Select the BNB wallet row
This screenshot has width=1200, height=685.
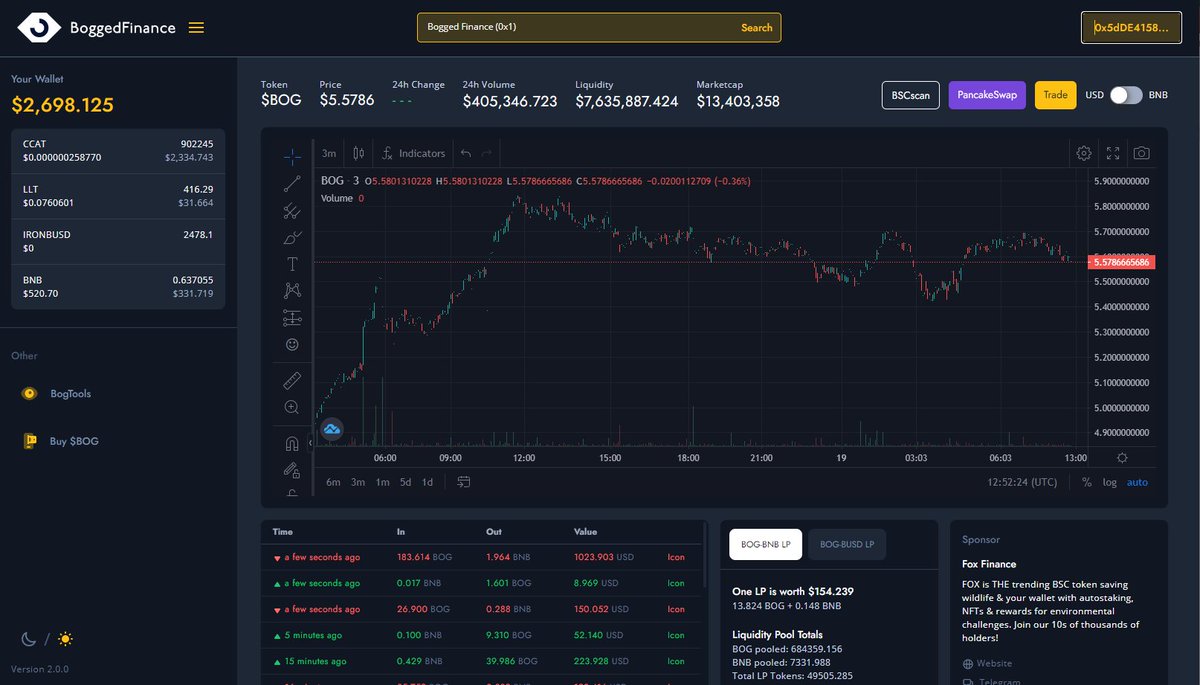click(x=118, y=287)
